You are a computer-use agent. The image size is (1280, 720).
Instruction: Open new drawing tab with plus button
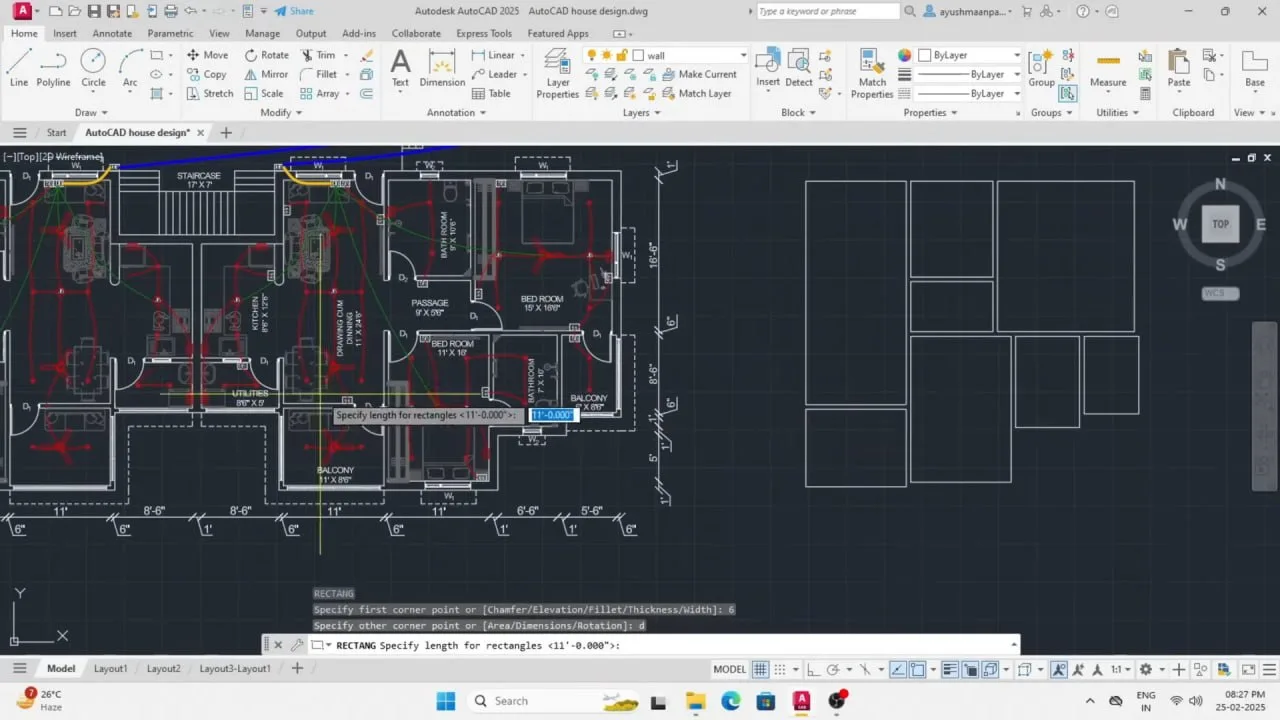[226, 132]
